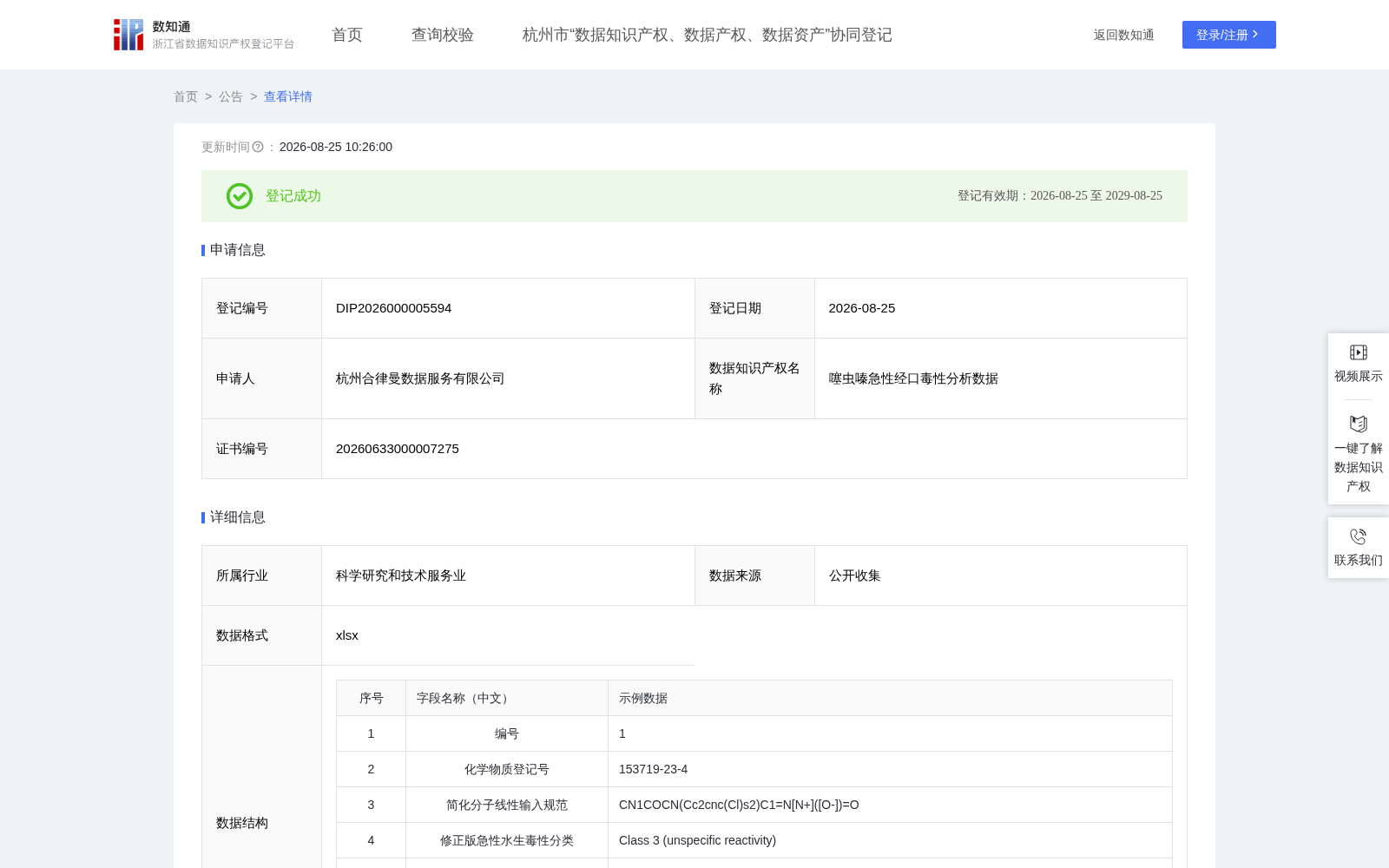1389x868 pixels.
Task: Click the 登录/注册 button
Action: coord(1229,35)
